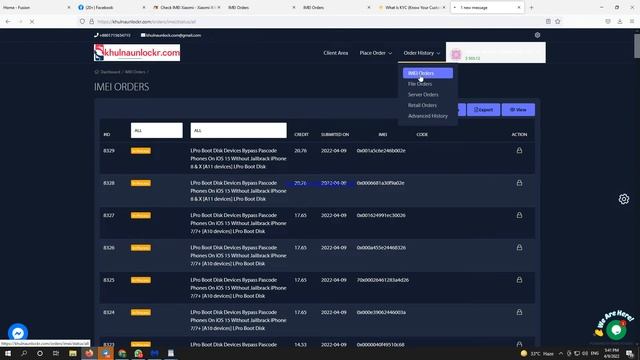Open lock action for order 8327
The width and height of the screenshot is (640, 360).
519,215
